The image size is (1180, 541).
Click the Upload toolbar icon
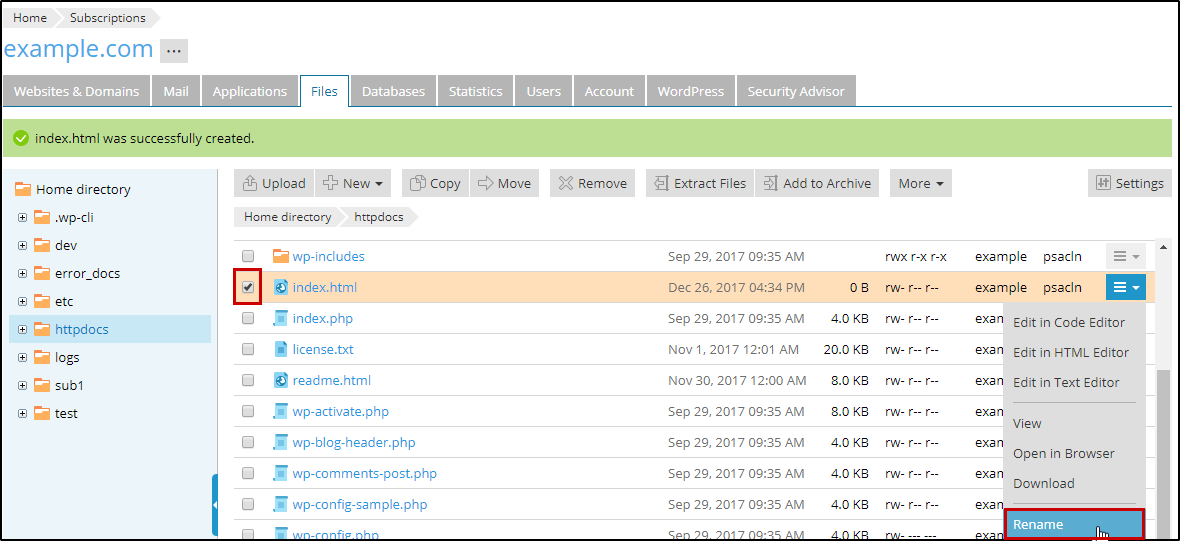pyautogui.click(x=250, y=183)
